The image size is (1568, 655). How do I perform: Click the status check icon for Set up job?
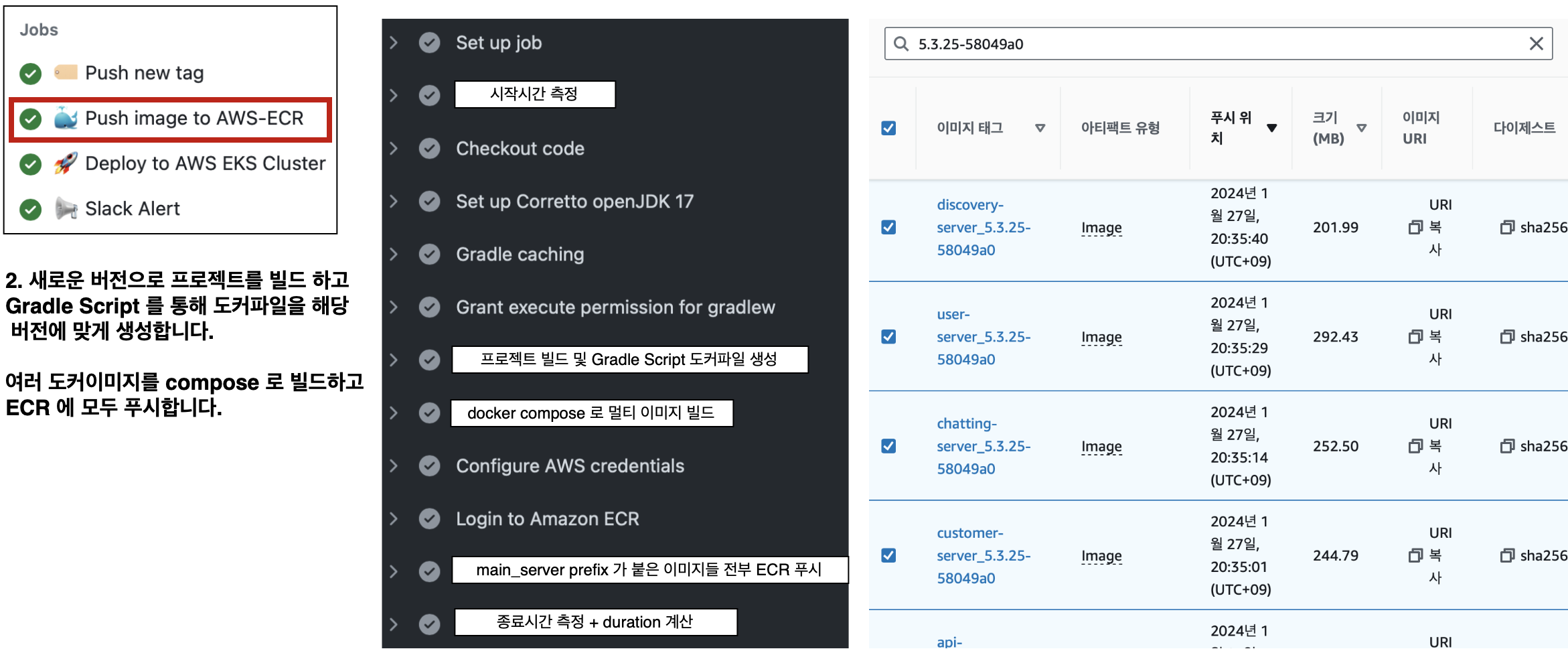pyautogui.click(x=429, y=43)
